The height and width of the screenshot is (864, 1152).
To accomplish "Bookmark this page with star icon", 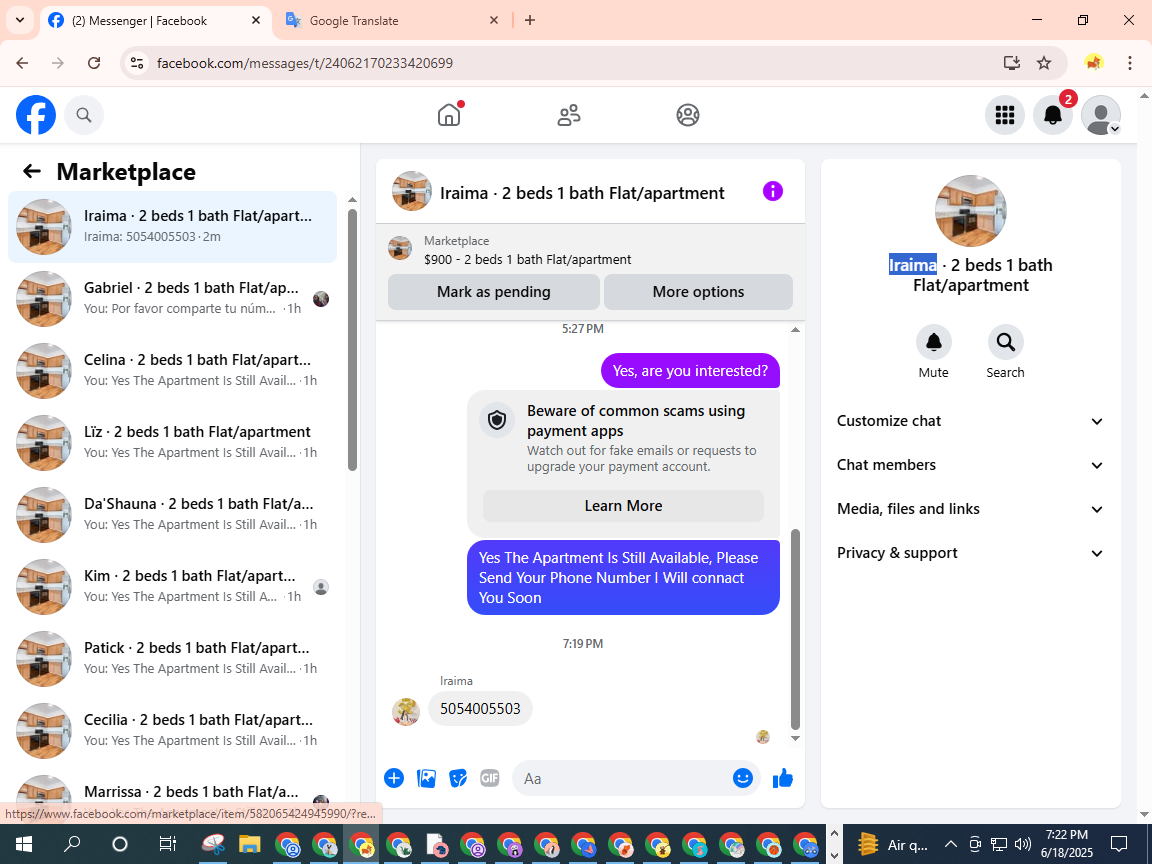I will pos(1044,63).
